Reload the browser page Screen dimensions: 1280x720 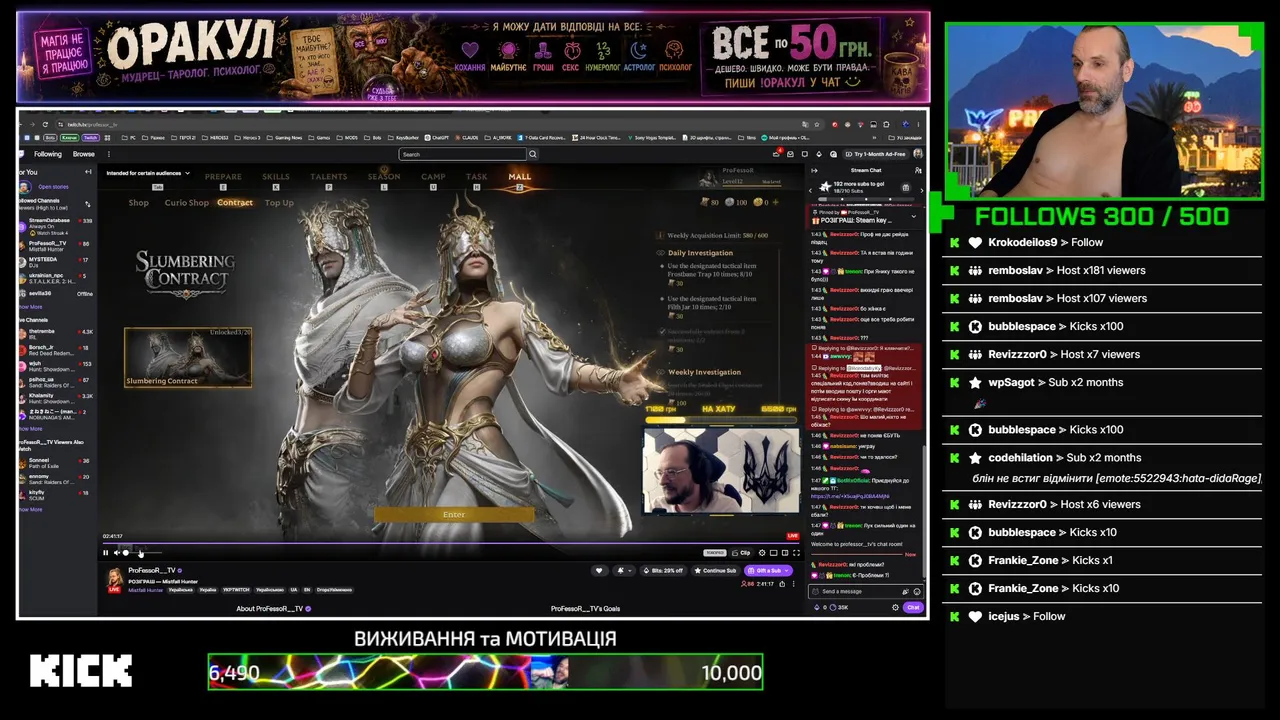click(45, 124)
